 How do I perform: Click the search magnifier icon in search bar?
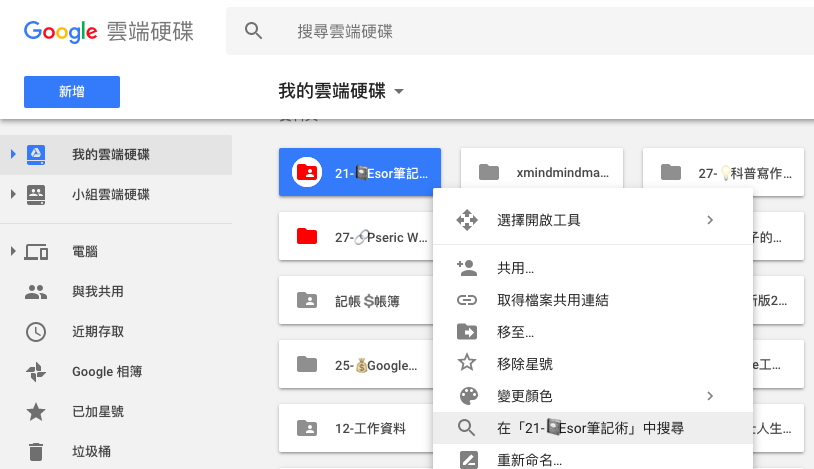coord(253,31)
